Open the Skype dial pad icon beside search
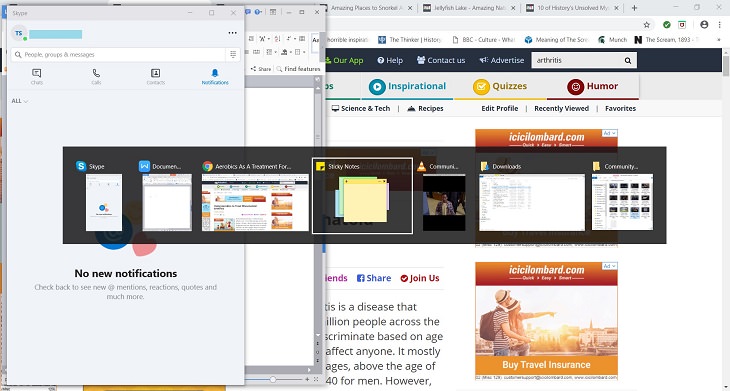The width and height of the screenshot is (730, 391). (x=233, y=54)
